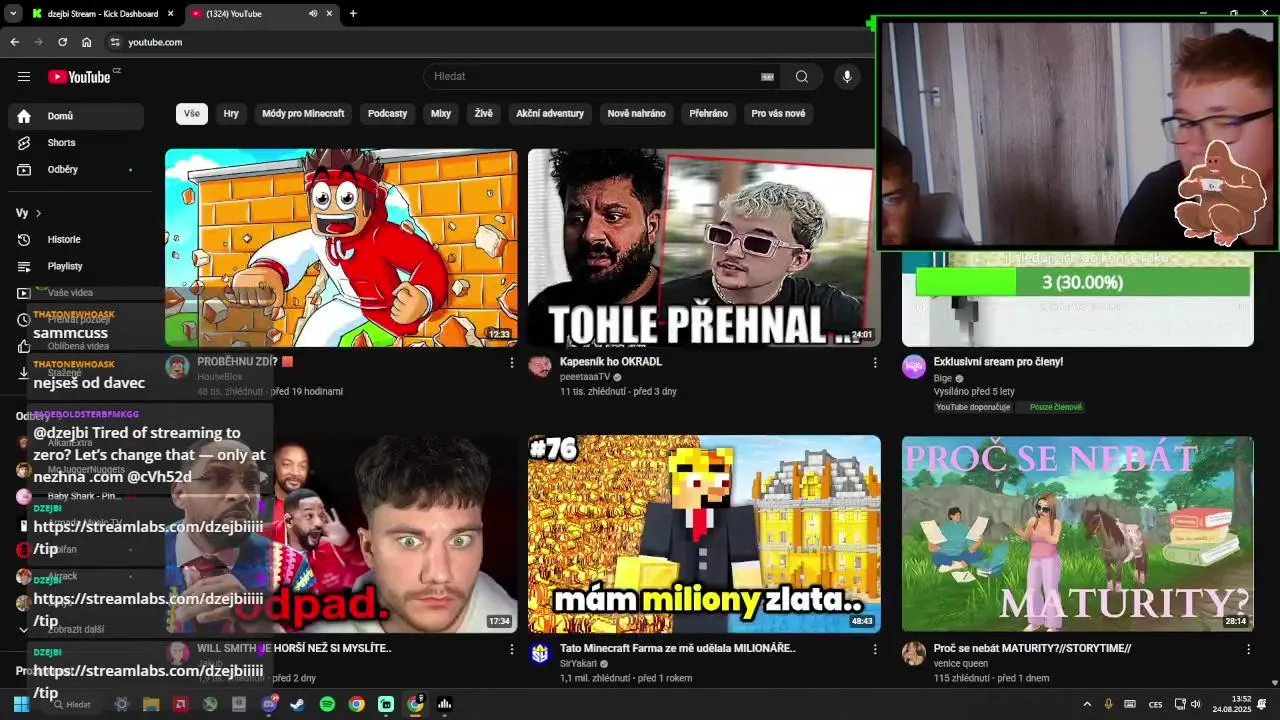Open peeetaaaTV channel avatar

540,366
